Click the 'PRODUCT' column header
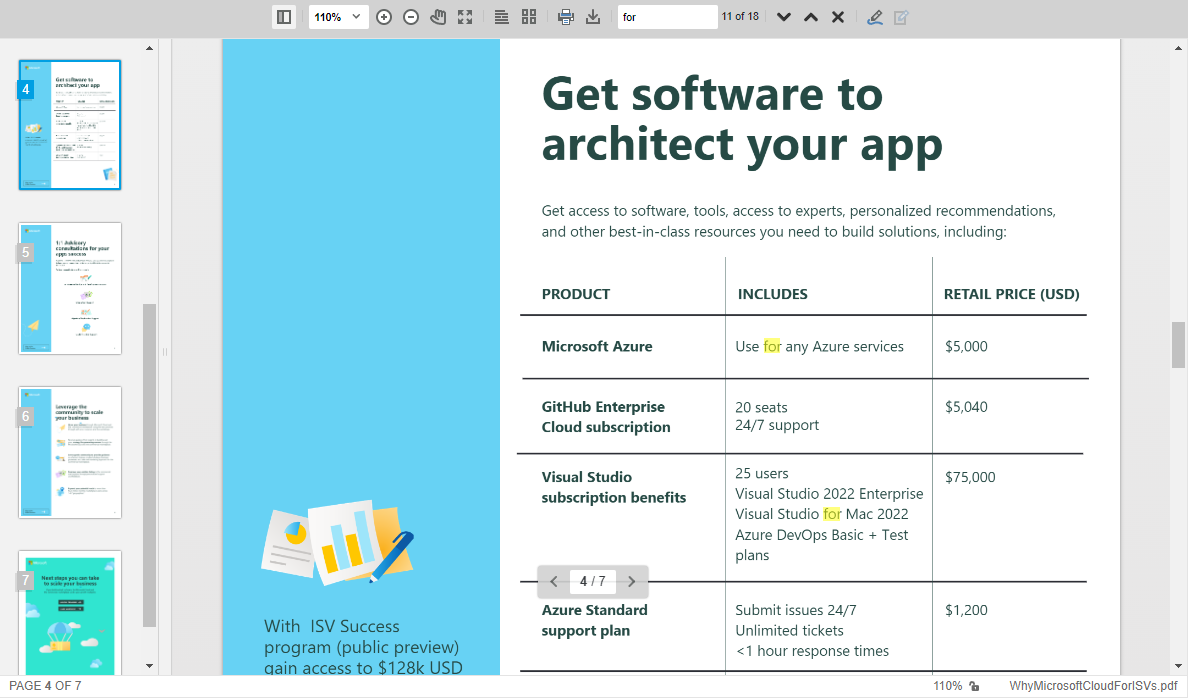This screenshot has height=698, width=1188. click(576, 294)
